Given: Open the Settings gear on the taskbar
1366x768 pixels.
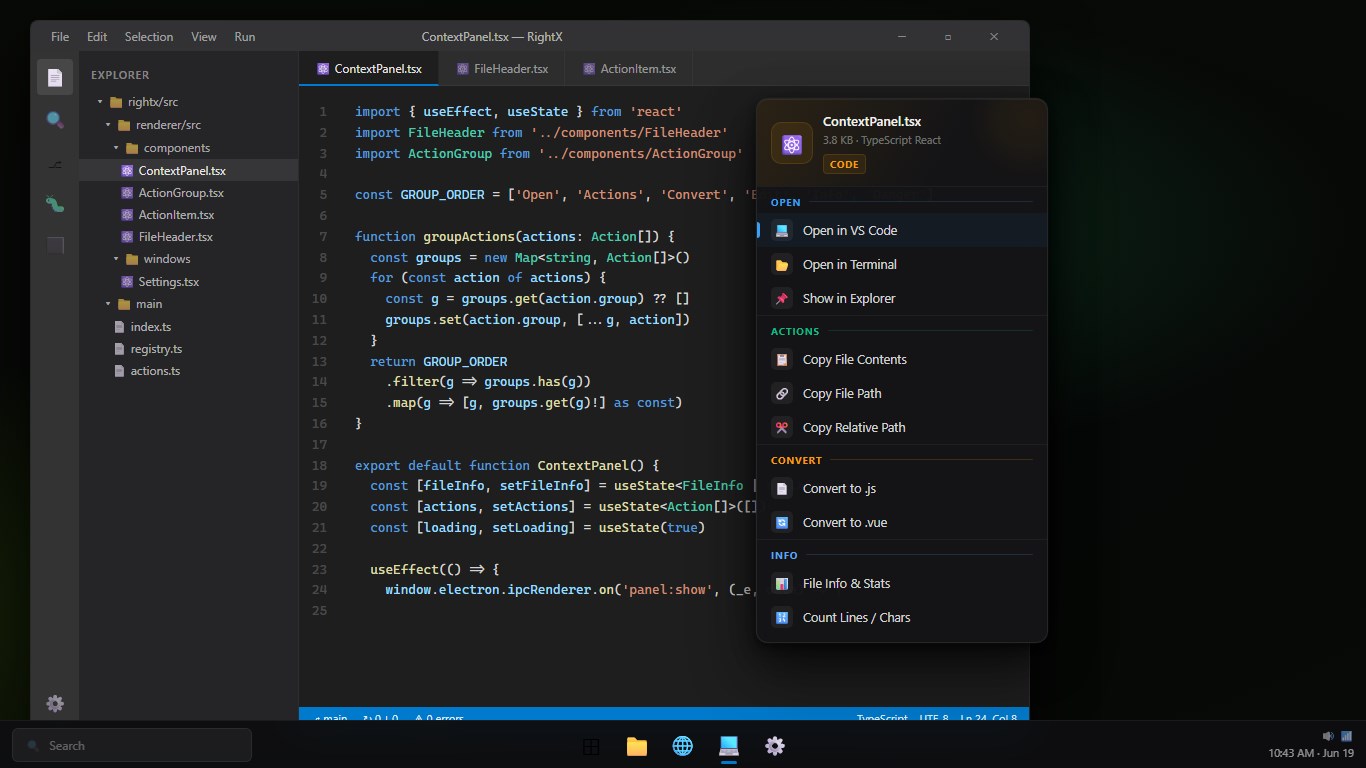Looking at the screenshot, I should point(775,746).
